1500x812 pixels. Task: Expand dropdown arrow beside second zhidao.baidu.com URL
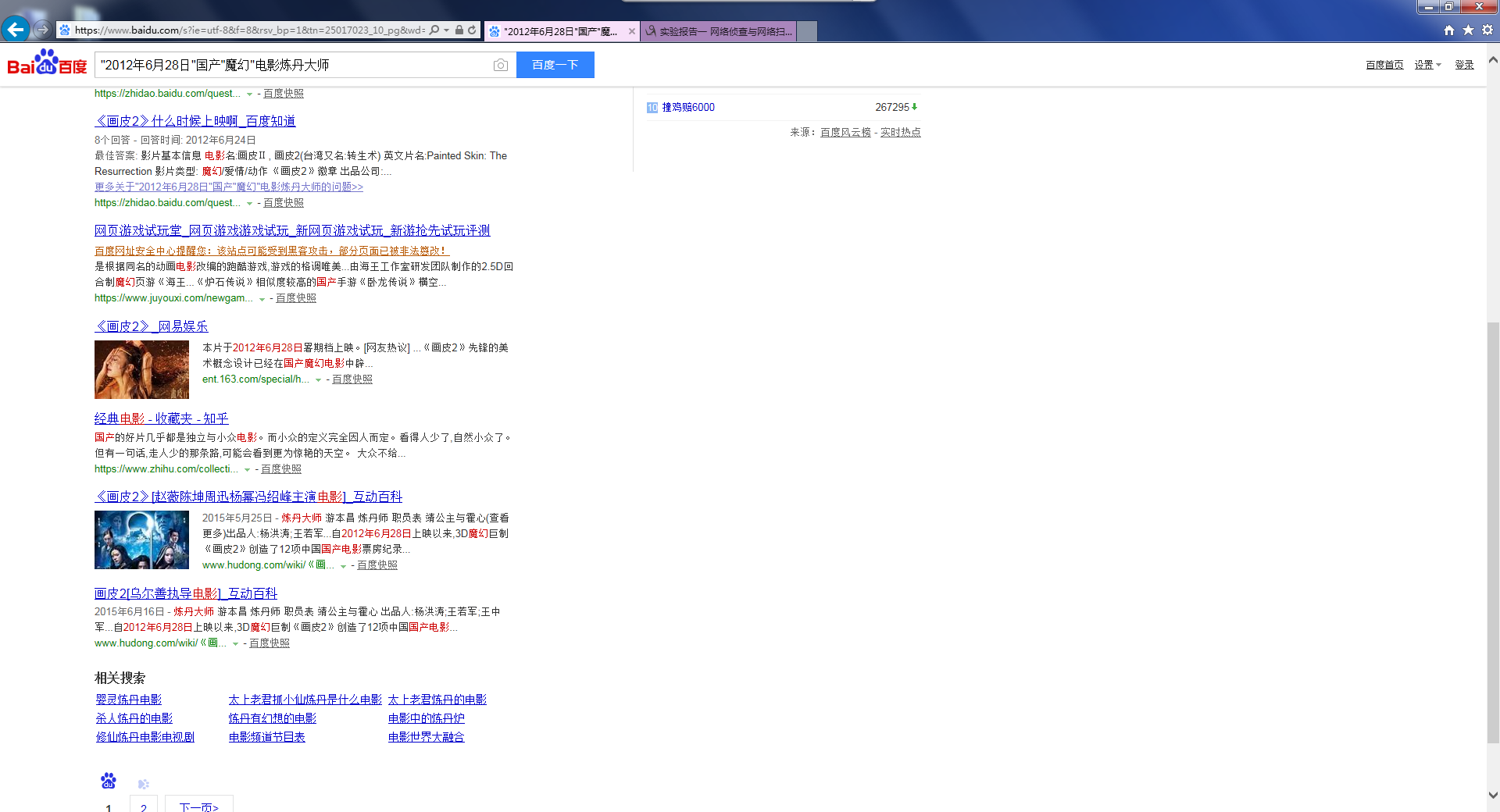click(x=249, y=204)
